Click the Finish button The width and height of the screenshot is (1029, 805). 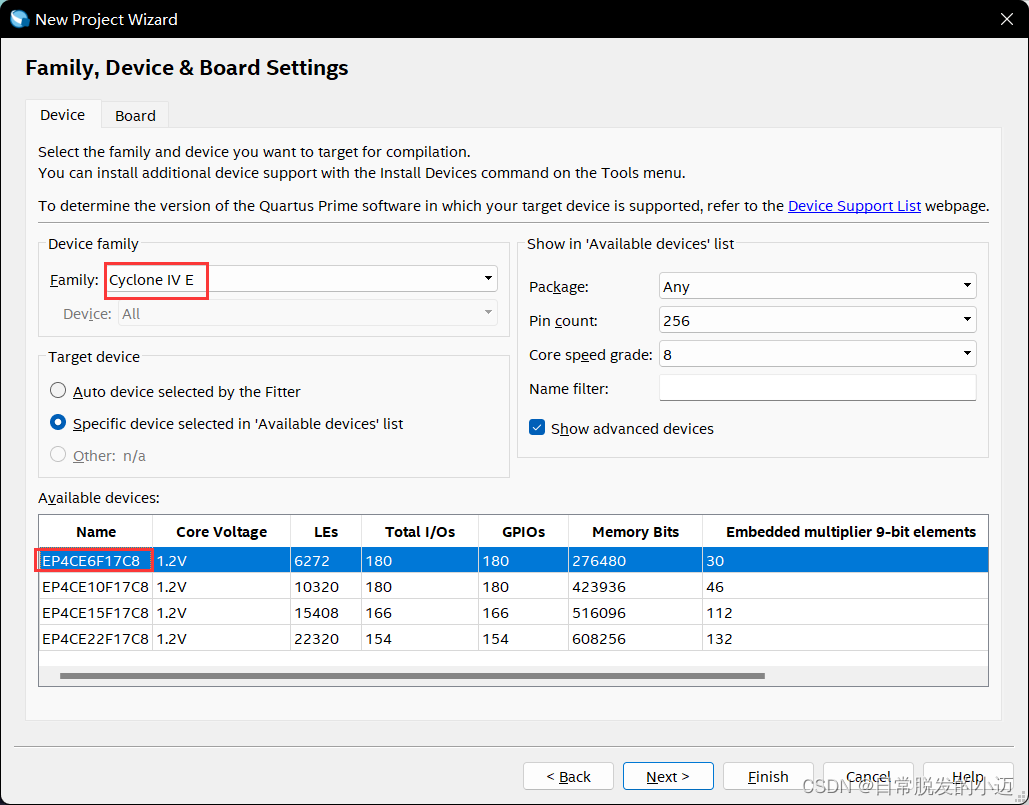point(768,776)
